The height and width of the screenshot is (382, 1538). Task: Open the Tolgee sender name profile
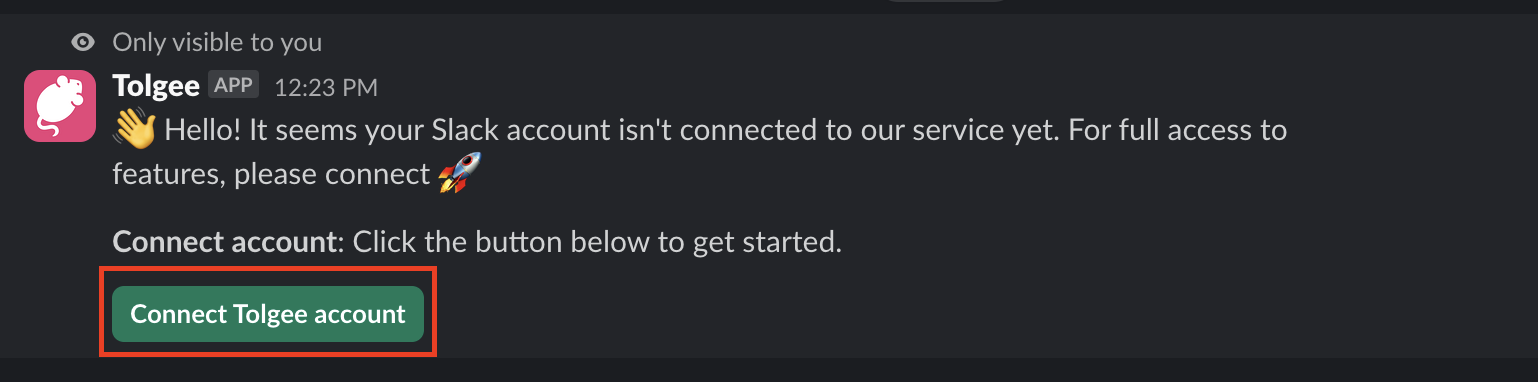(156, 86)
